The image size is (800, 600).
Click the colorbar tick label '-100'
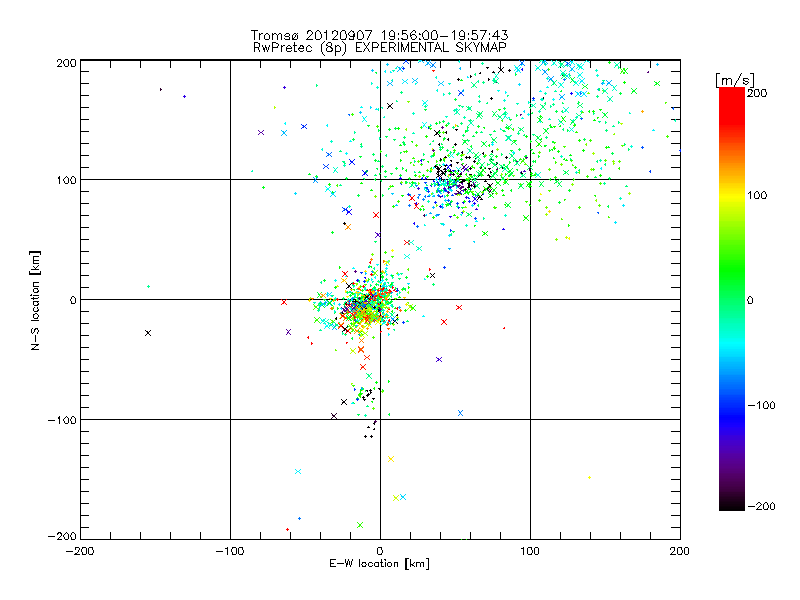(761, 405)
